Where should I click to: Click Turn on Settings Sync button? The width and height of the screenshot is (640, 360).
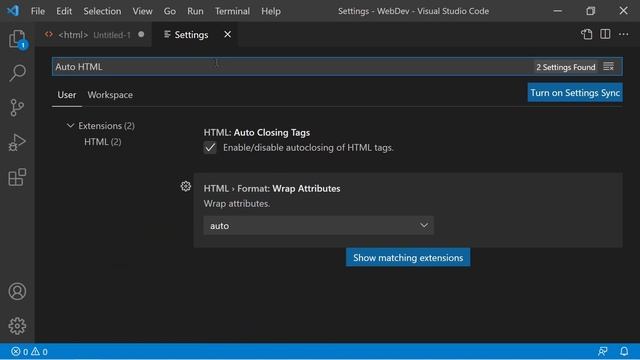575,93
